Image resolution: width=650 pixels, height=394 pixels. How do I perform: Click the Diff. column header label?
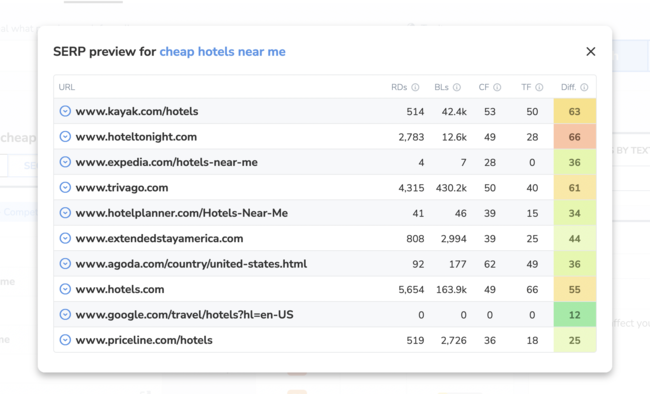568,87
